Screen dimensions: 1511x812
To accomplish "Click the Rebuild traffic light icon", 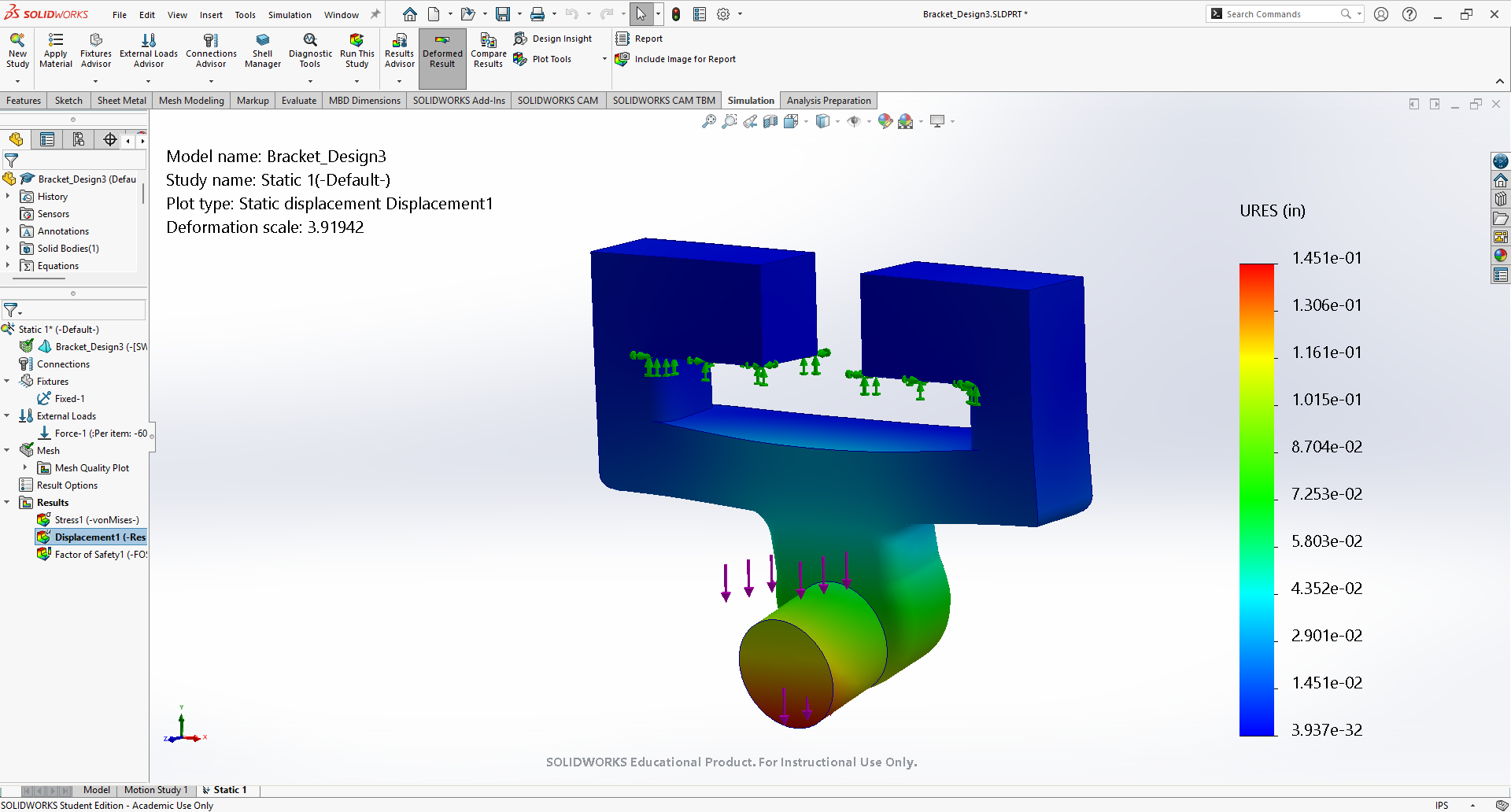I will pyautogui.click(x=676, y=14).
